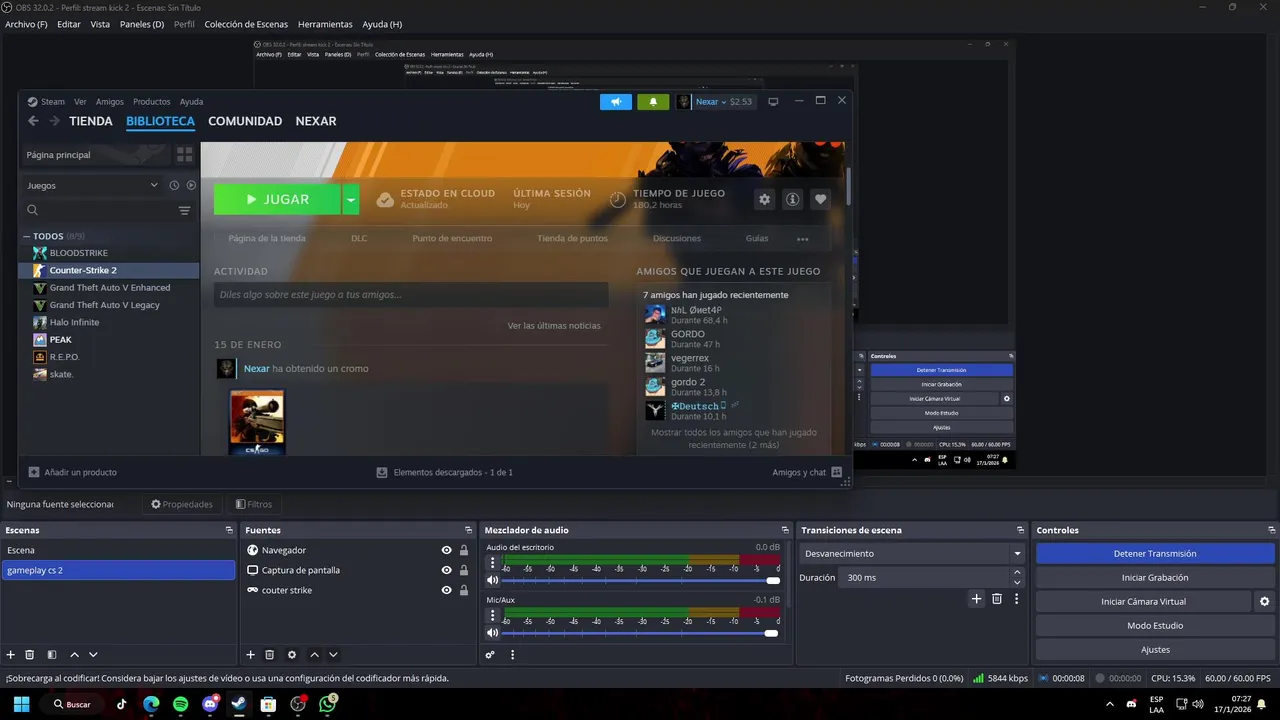The width and height of the screenshot is (1280, 720).
Task: Increase Duración with the up stepper arrow
Action: tap(1017, 573)
